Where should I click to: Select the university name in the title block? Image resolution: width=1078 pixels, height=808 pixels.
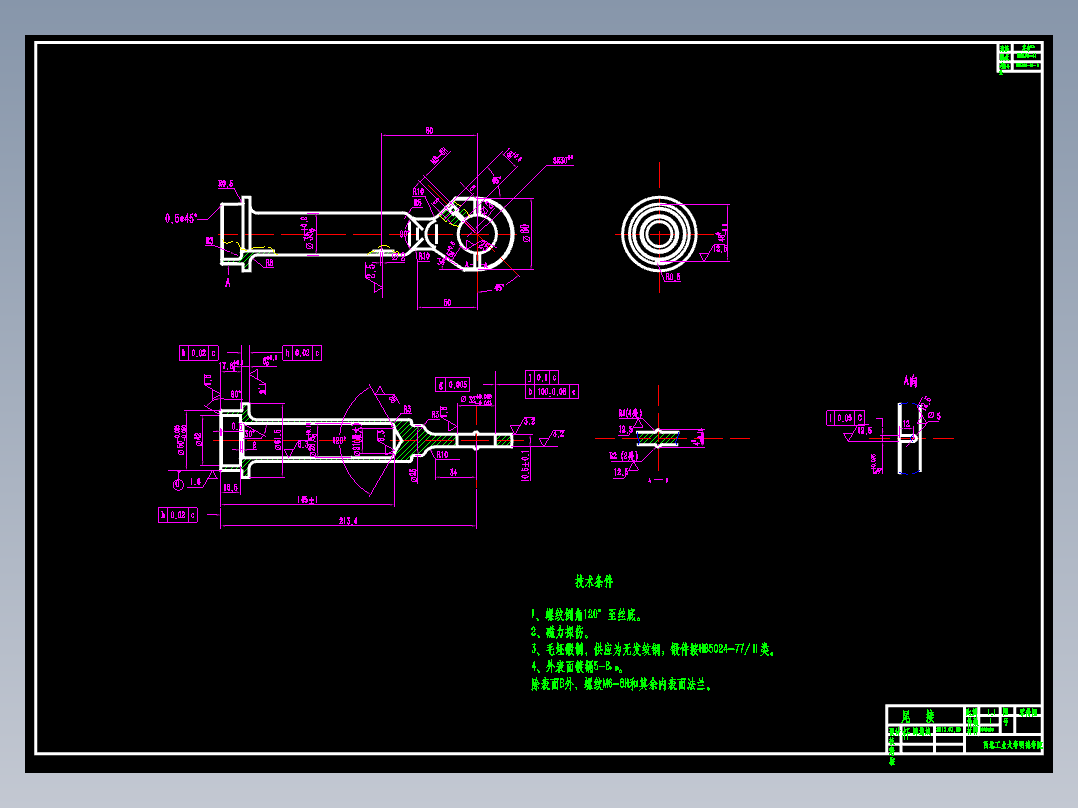[x=1013, y=745]
